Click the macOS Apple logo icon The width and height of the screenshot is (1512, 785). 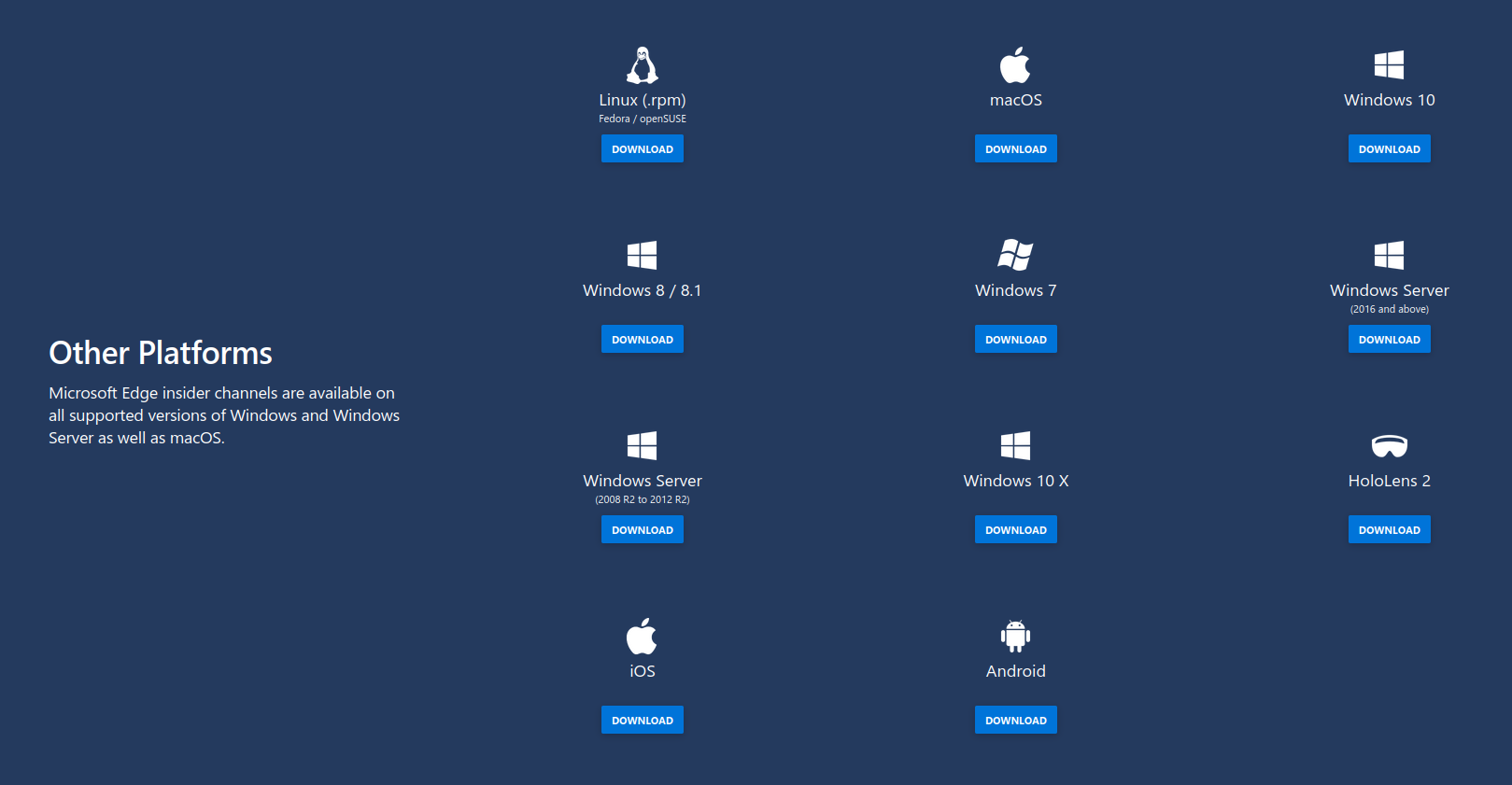1015,64
